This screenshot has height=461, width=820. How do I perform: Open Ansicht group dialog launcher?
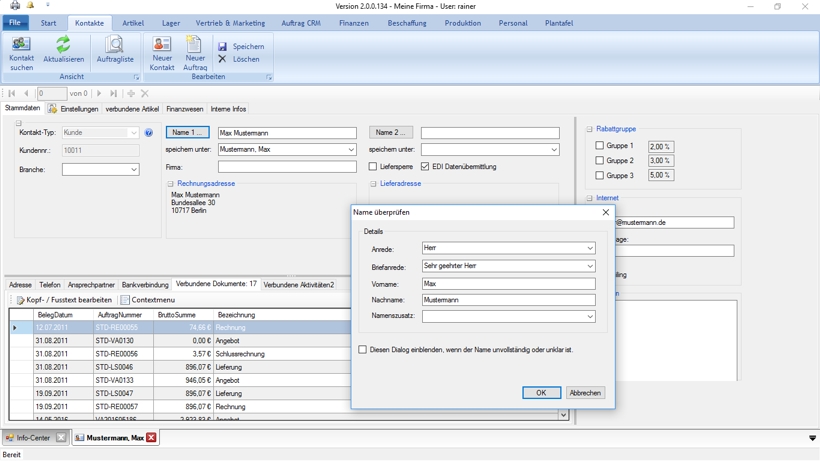pos(136,77)
